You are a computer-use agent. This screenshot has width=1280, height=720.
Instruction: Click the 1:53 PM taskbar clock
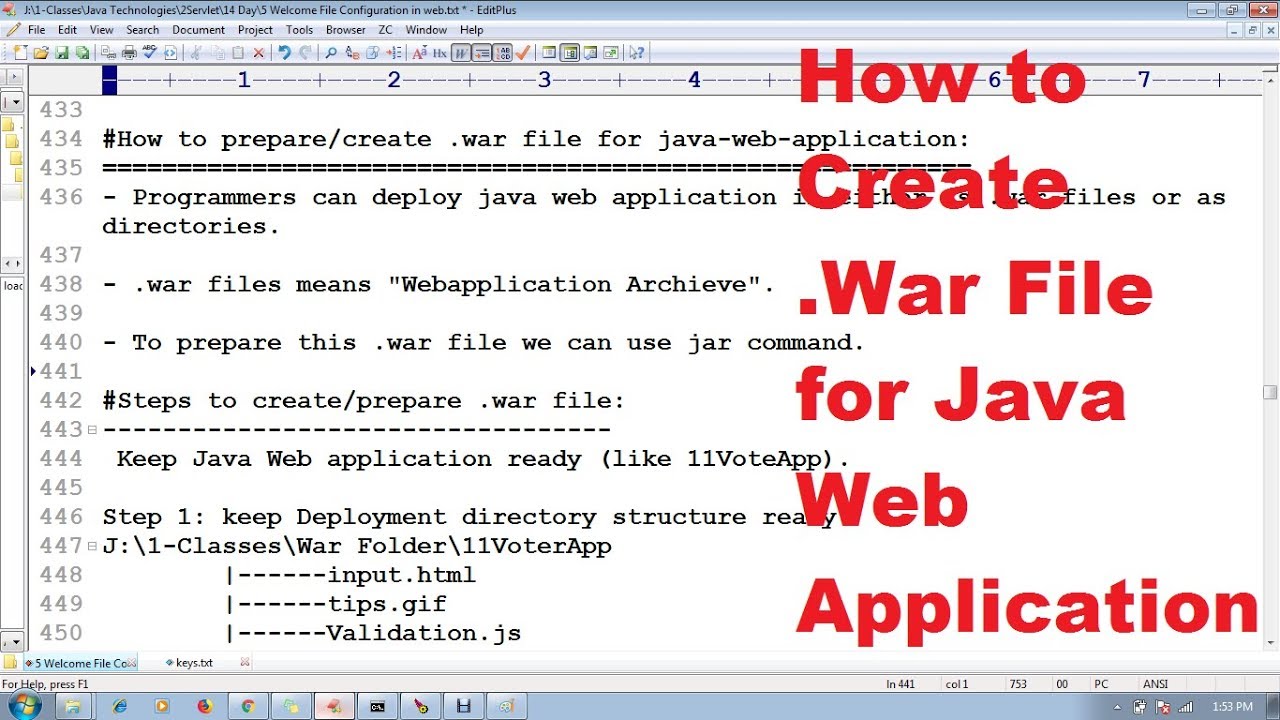pyautogui.click(x=1232, y=706)
